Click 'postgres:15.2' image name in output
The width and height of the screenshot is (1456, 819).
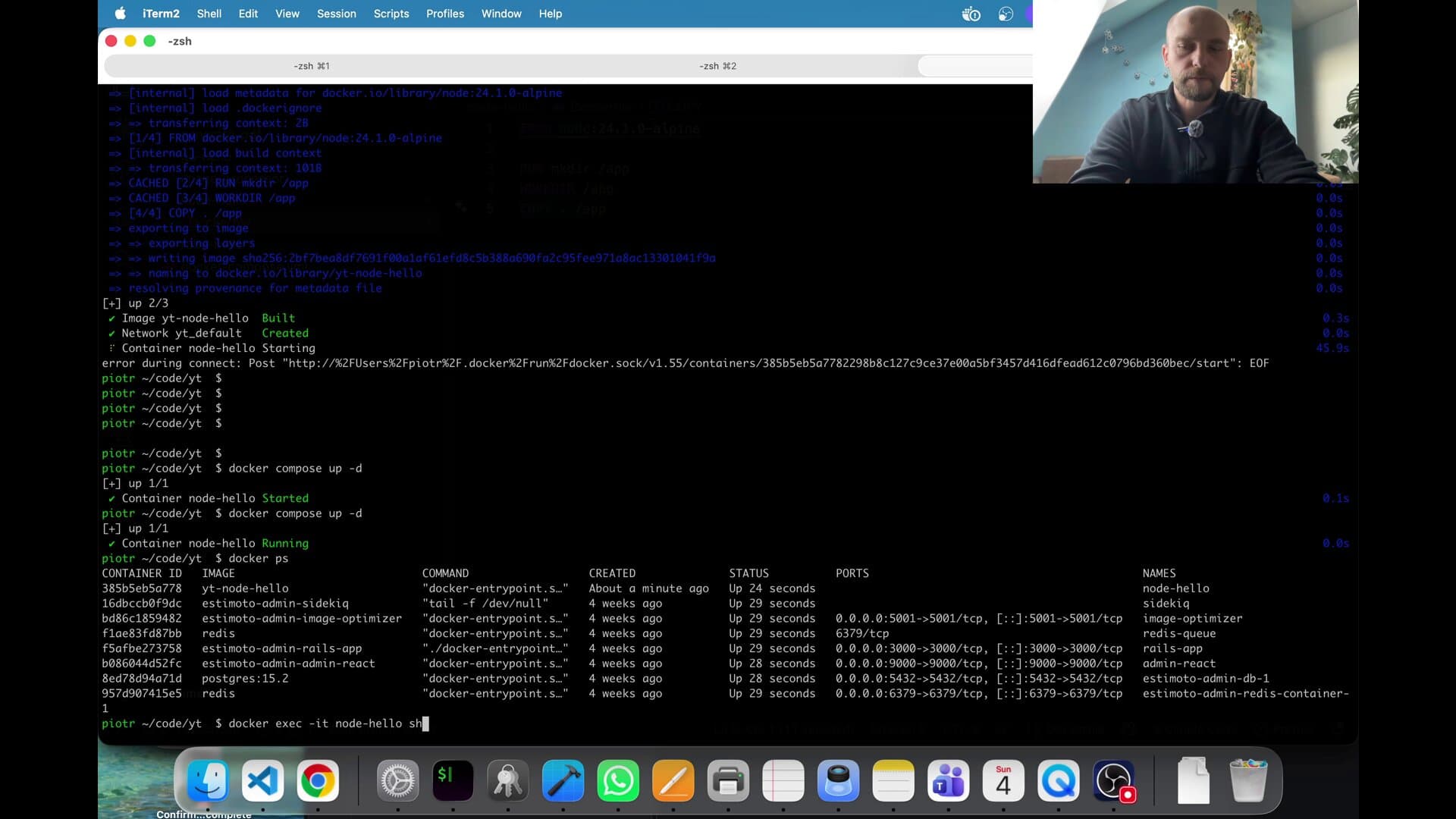point(245,679)
